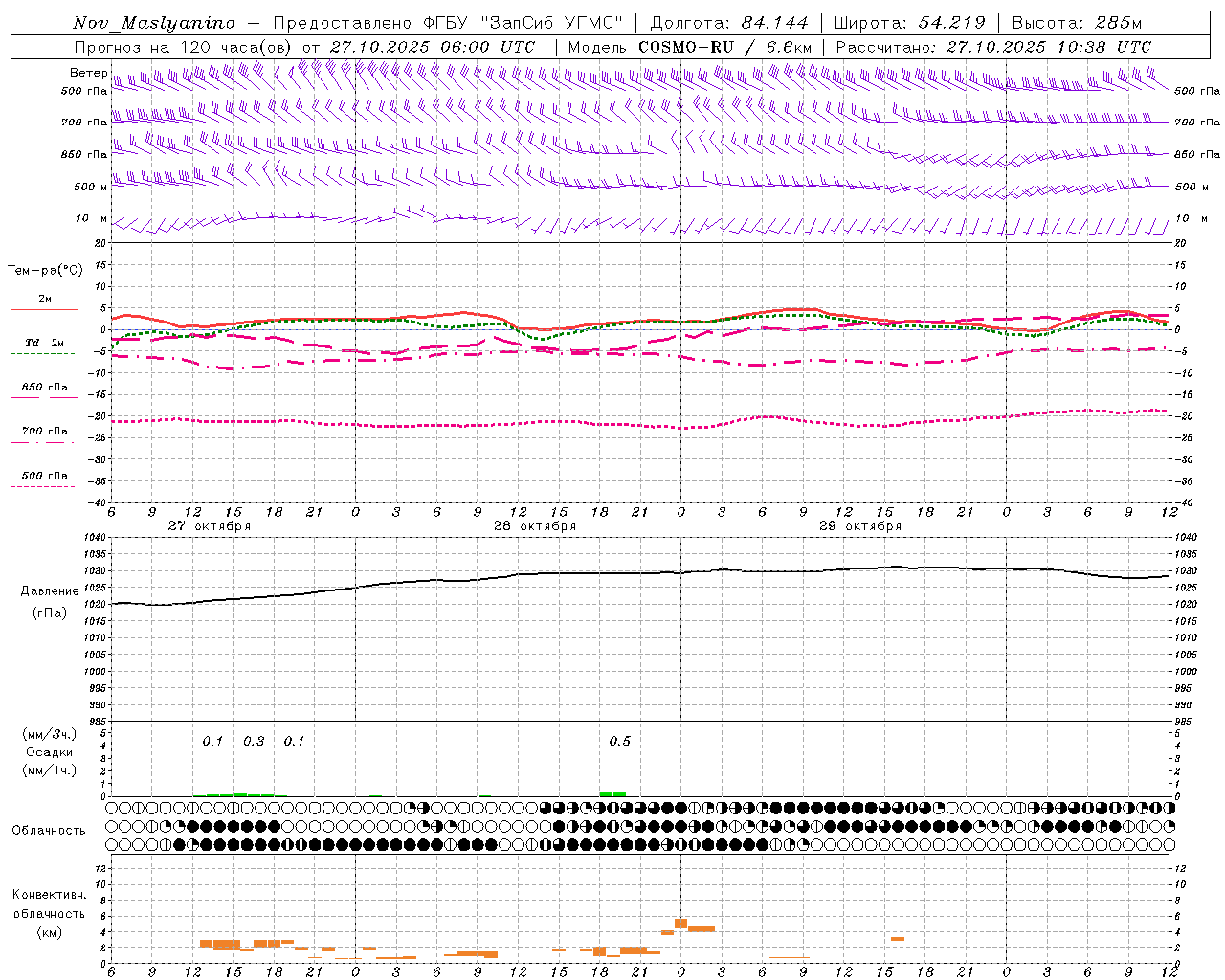Click the 27 октября date label
The image size is (1225, 980).
pos(210,526)
